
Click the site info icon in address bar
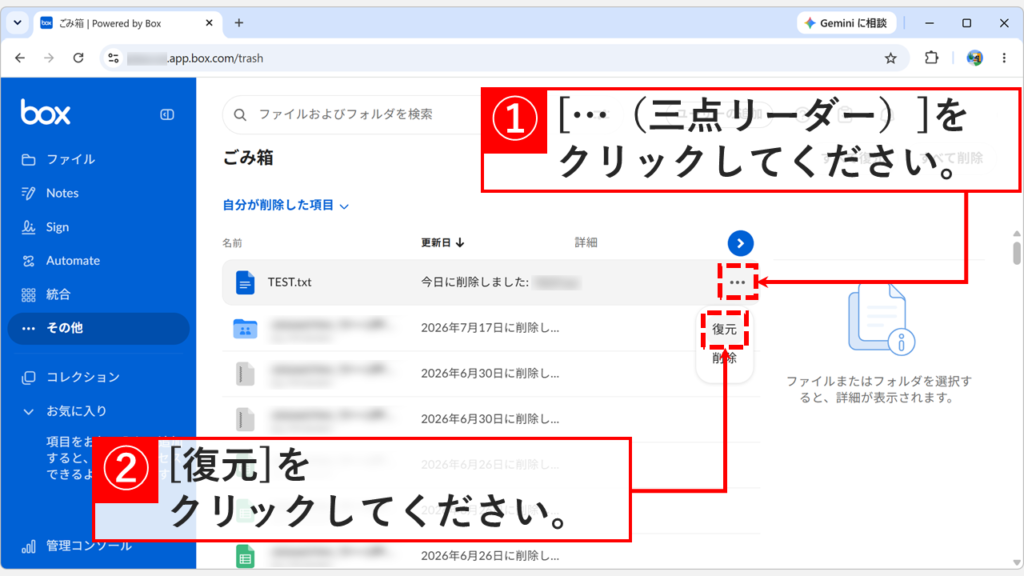coord(114,58)
